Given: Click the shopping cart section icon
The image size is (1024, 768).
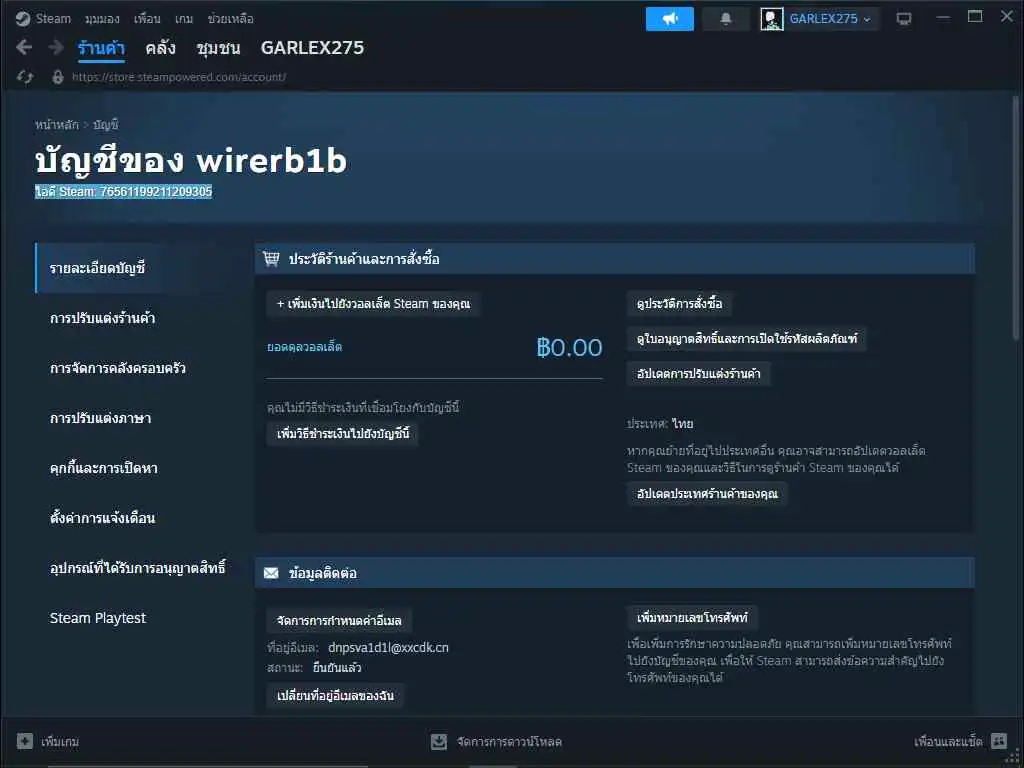Looking at the screenshot, I should click(x=271, y=259).
